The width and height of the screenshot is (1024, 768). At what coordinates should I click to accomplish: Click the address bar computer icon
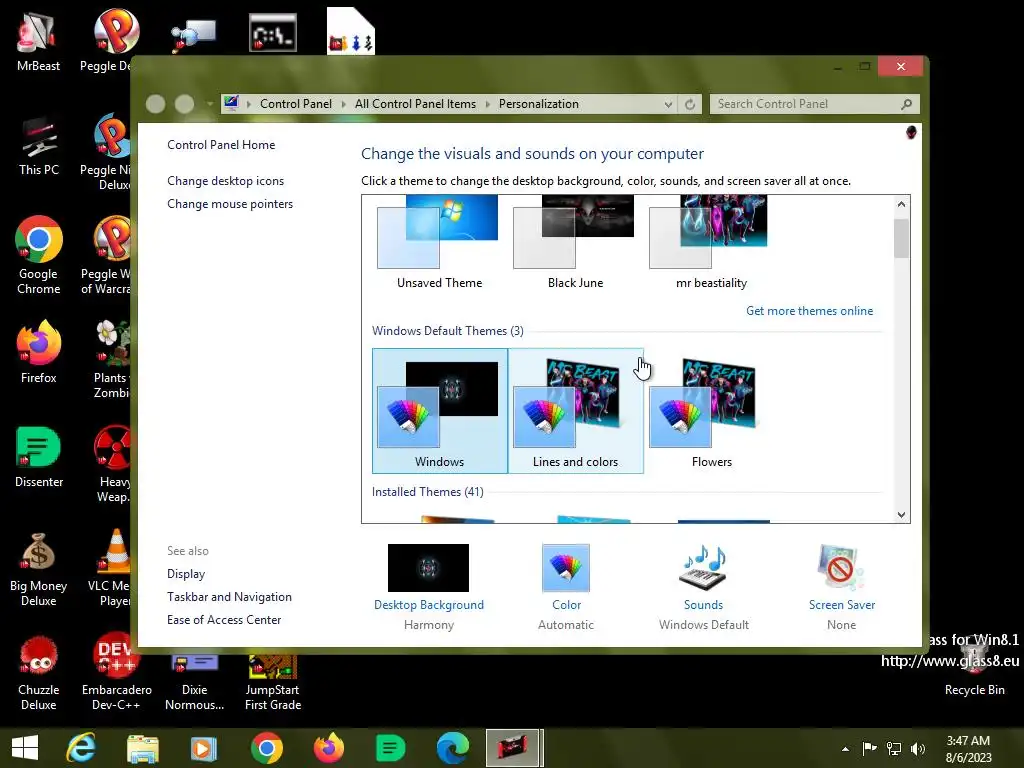click(x=231, y=103)
